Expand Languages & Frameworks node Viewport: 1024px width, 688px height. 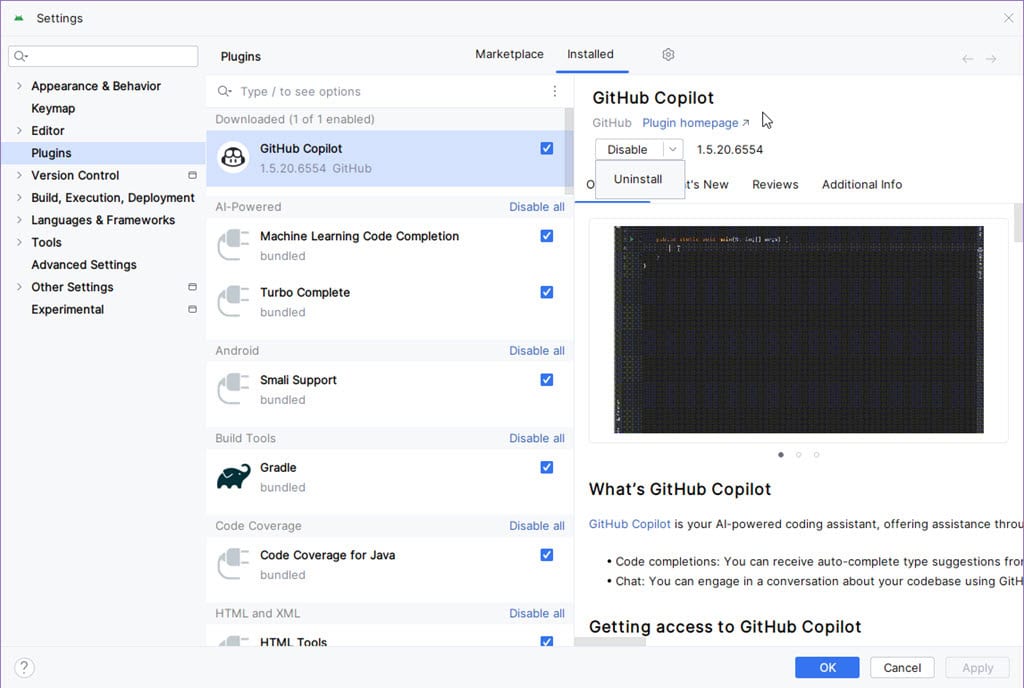[19, 219]
